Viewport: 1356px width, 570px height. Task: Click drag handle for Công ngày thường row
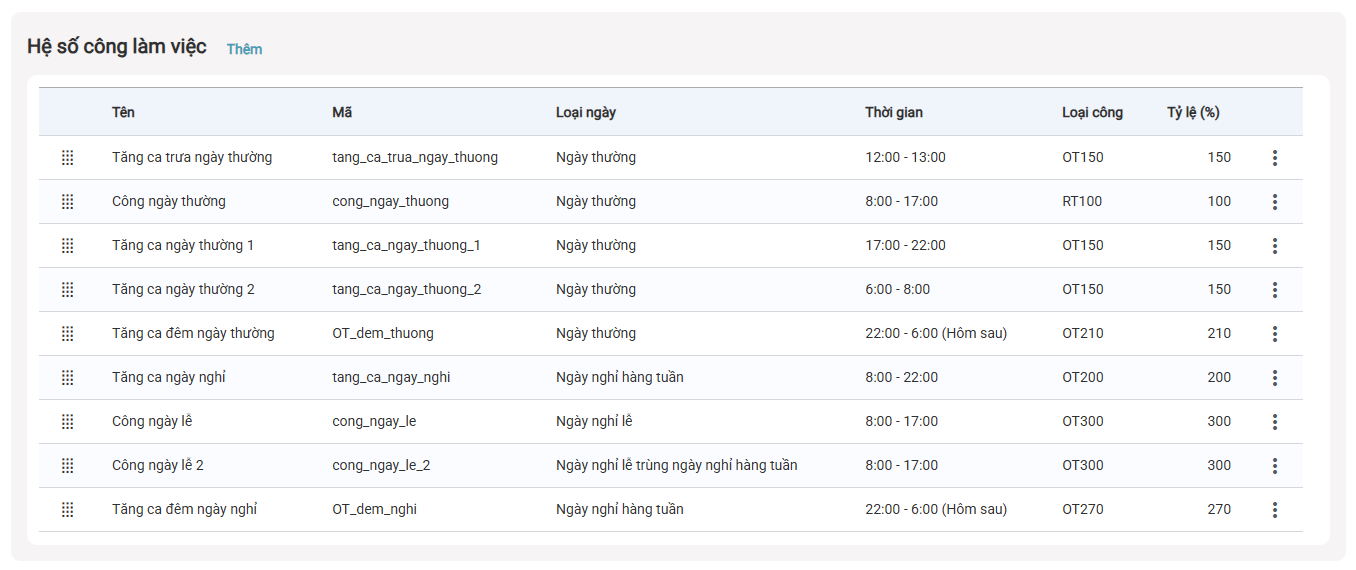coord(68,201)
